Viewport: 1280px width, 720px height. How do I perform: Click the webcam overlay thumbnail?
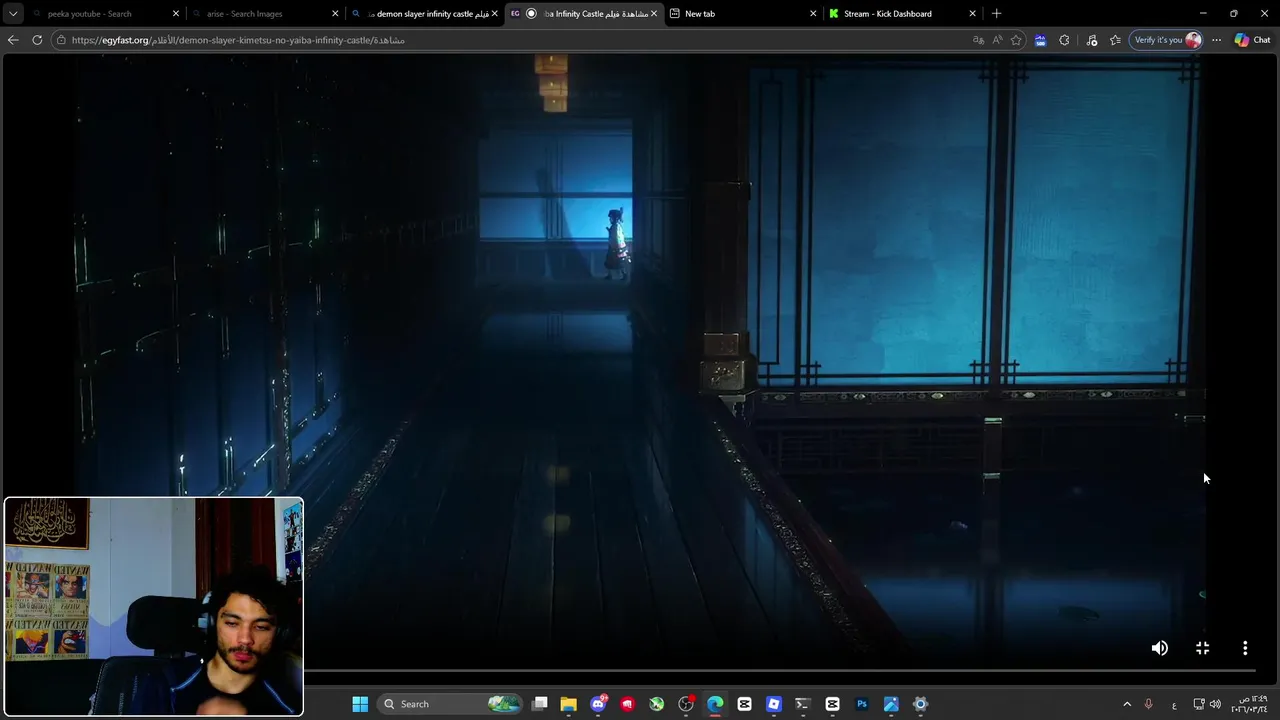(153, 607)
